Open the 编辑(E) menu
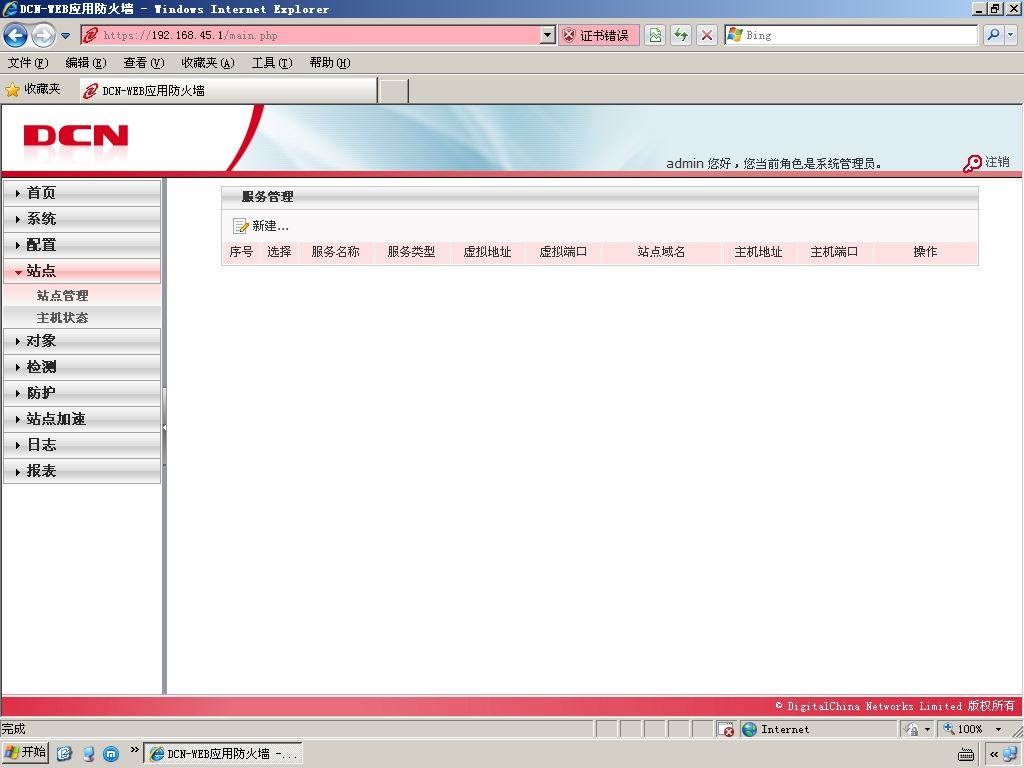1024x768 pixels. click(86, 63)
